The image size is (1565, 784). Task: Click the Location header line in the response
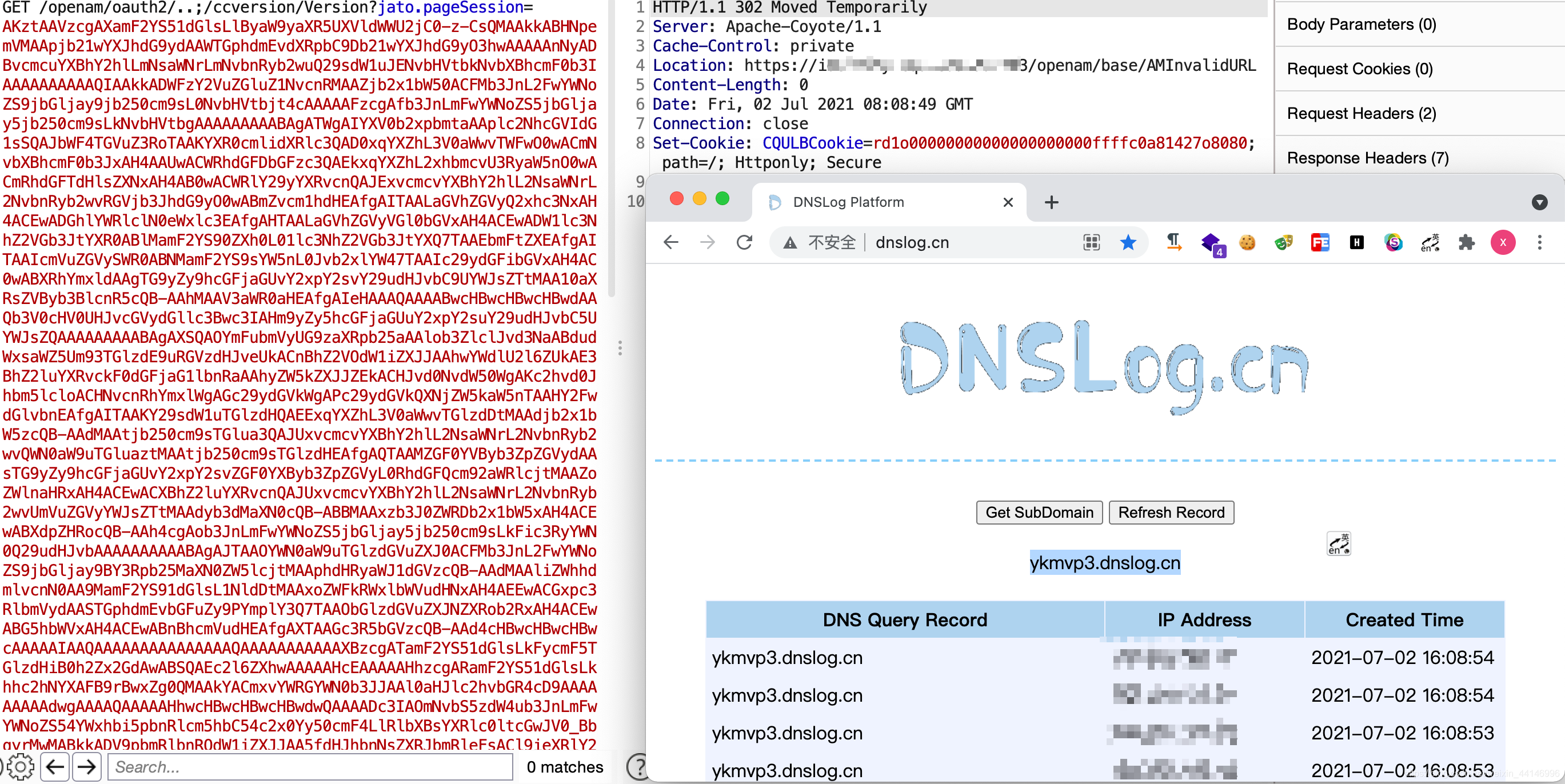(x=954, y=66)
